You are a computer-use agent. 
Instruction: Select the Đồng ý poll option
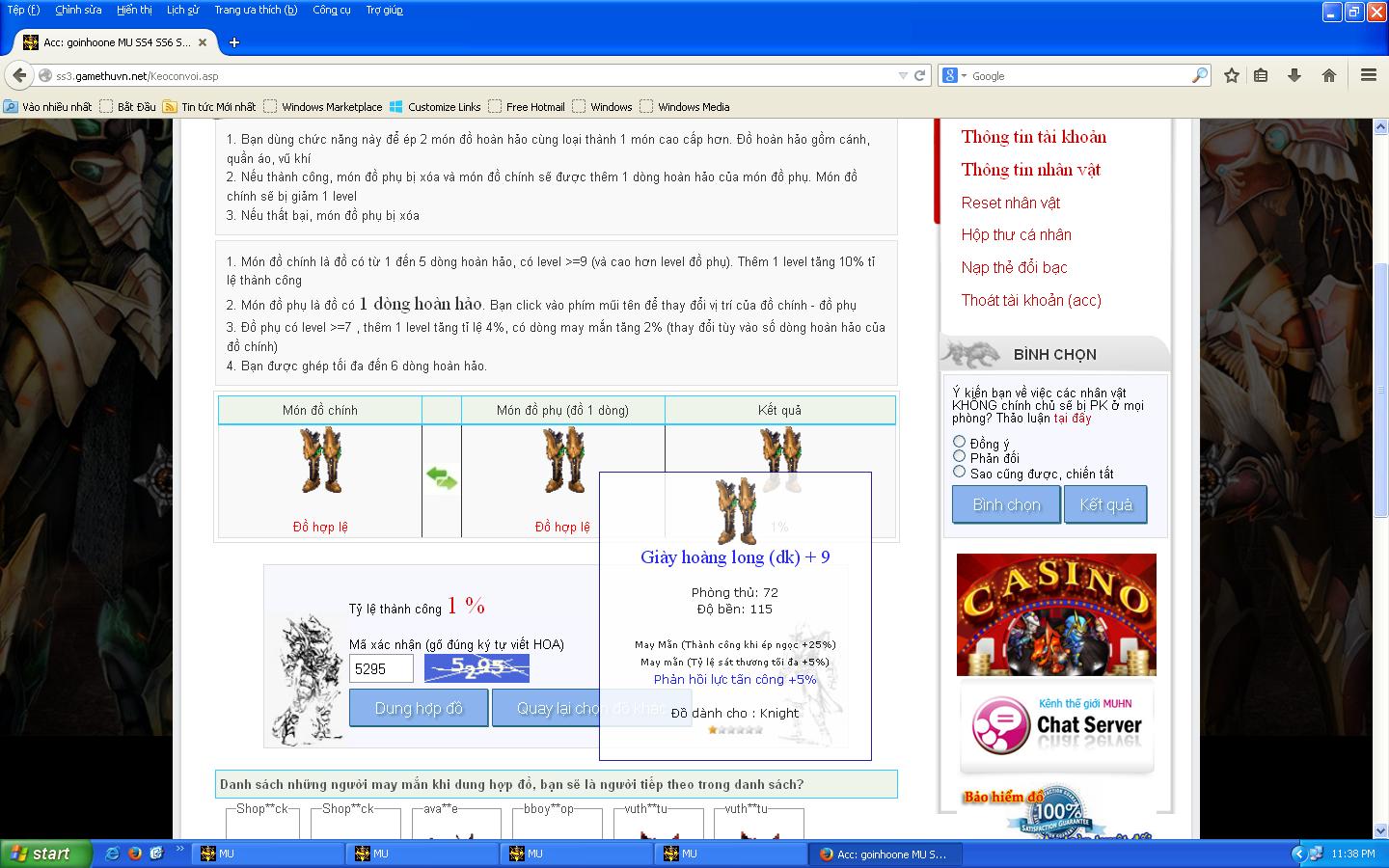[x=959, y=442]
